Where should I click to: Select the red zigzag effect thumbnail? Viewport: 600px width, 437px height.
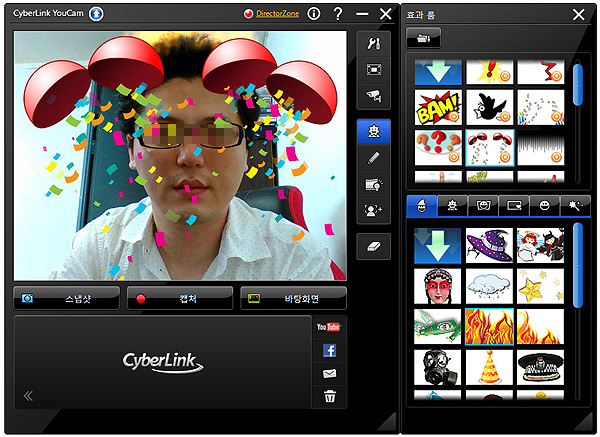(541, 72)
